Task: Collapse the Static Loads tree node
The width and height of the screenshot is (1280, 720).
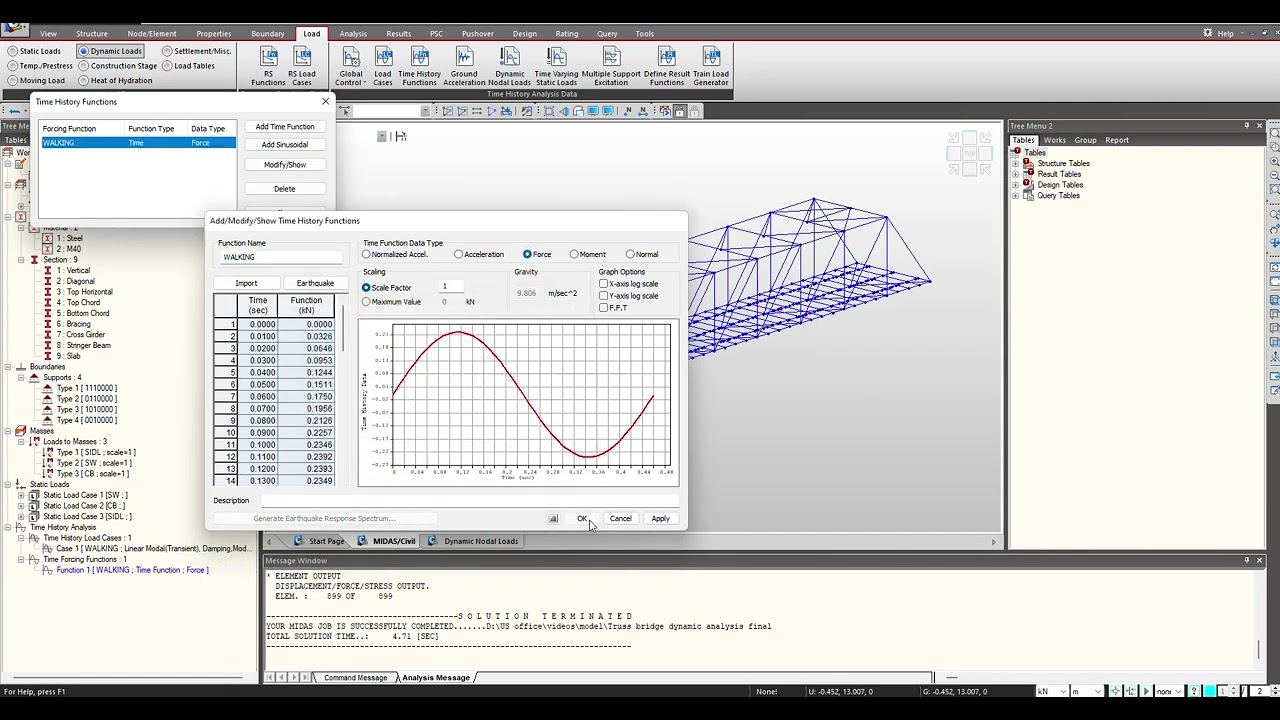Action: click(x=7, y=485)
